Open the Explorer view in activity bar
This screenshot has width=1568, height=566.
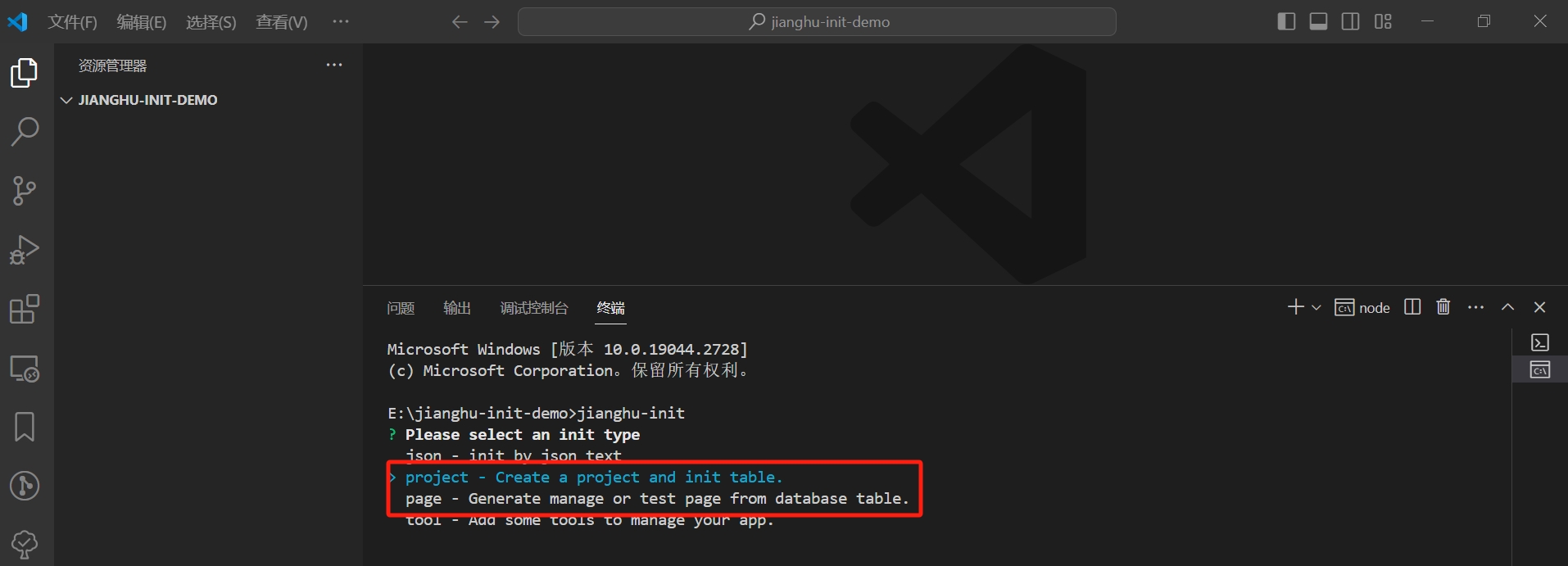25,73
